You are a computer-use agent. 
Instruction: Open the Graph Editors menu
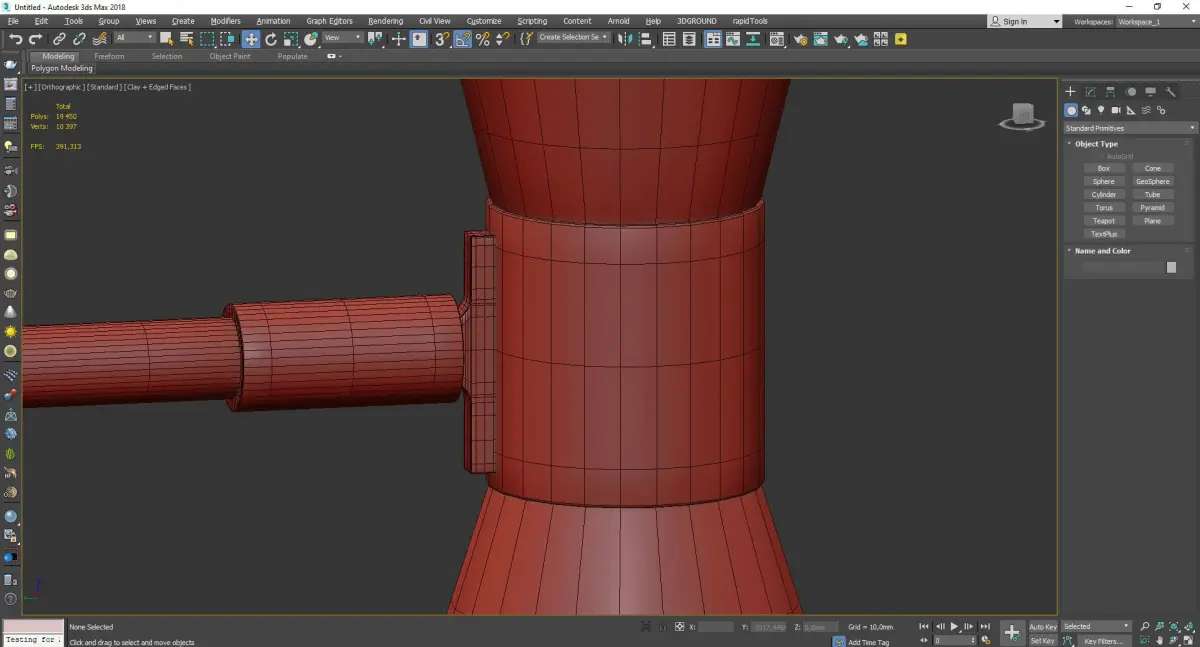pyautogui.click(x=329, y=21)
